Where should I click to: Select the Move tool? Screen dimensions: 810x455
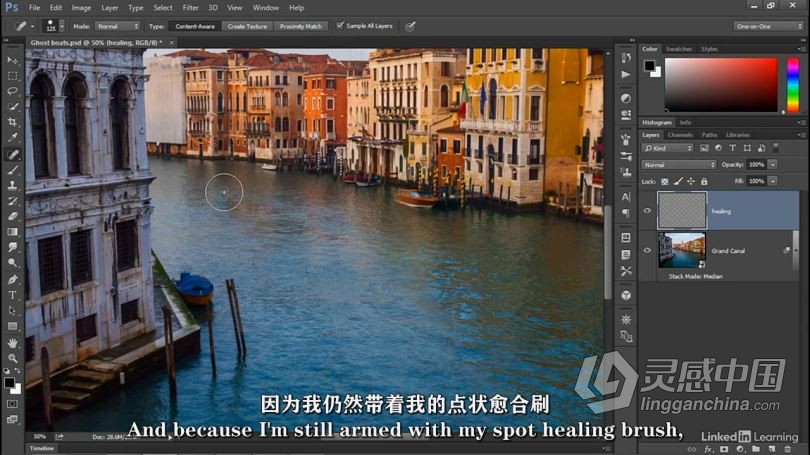click(x=12, y=60)
